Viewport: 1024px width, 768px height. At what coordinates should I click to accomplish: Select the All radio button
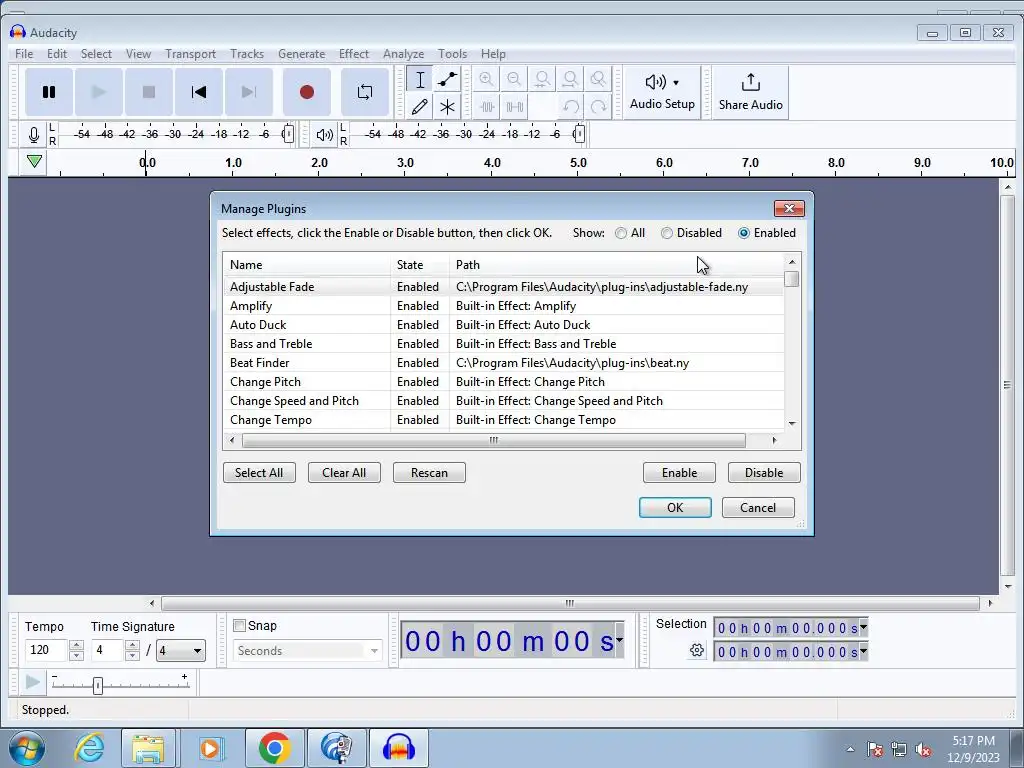click(621, 233)
